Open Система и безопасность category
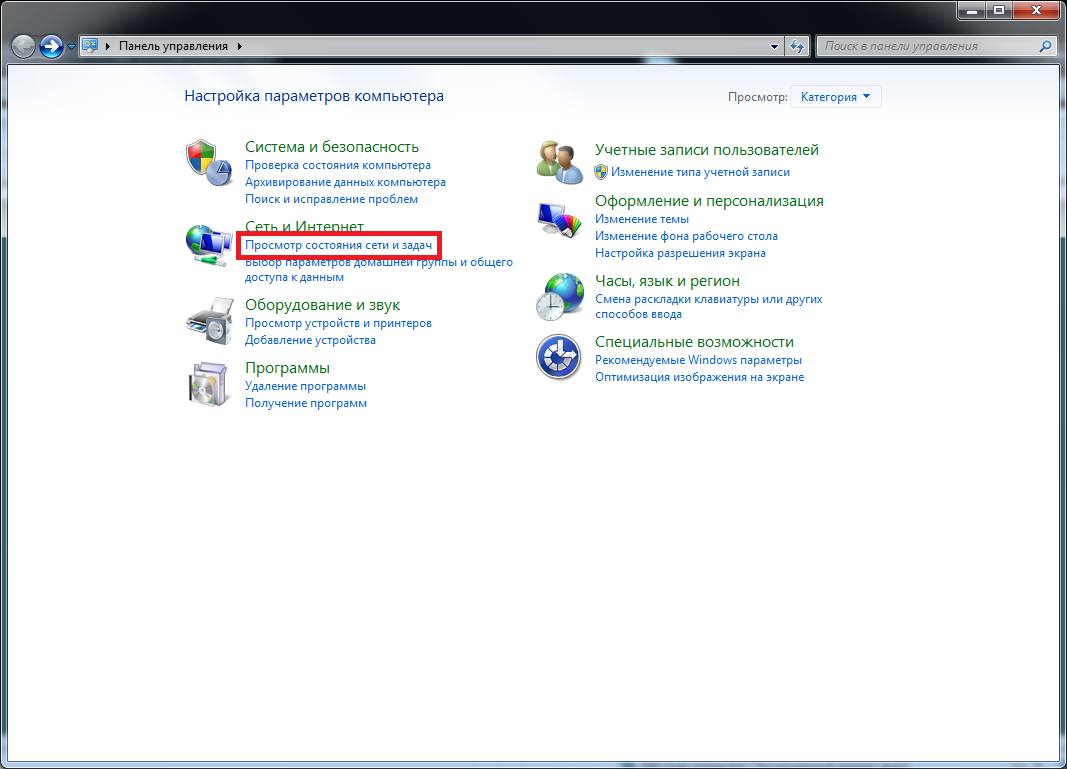The width and height of the screenshot is (1067, 769). click(x=331, y=147)
